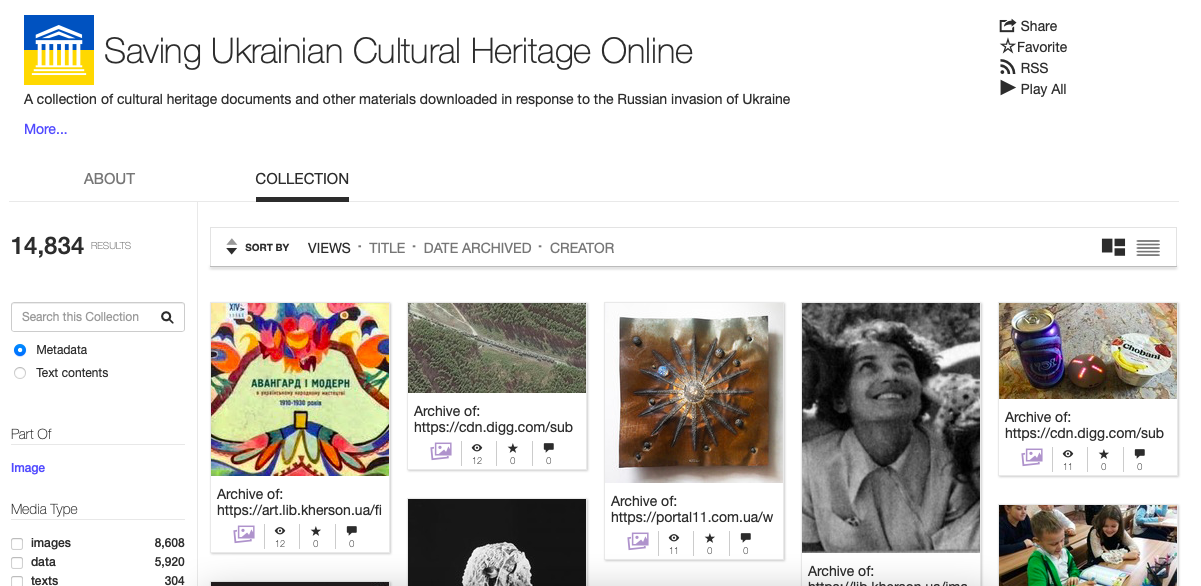The height and width of the screenshot is (586, 1201).
Task: Click views eye icon on Chobani photo card
Action: click(x=1068, y=454)
